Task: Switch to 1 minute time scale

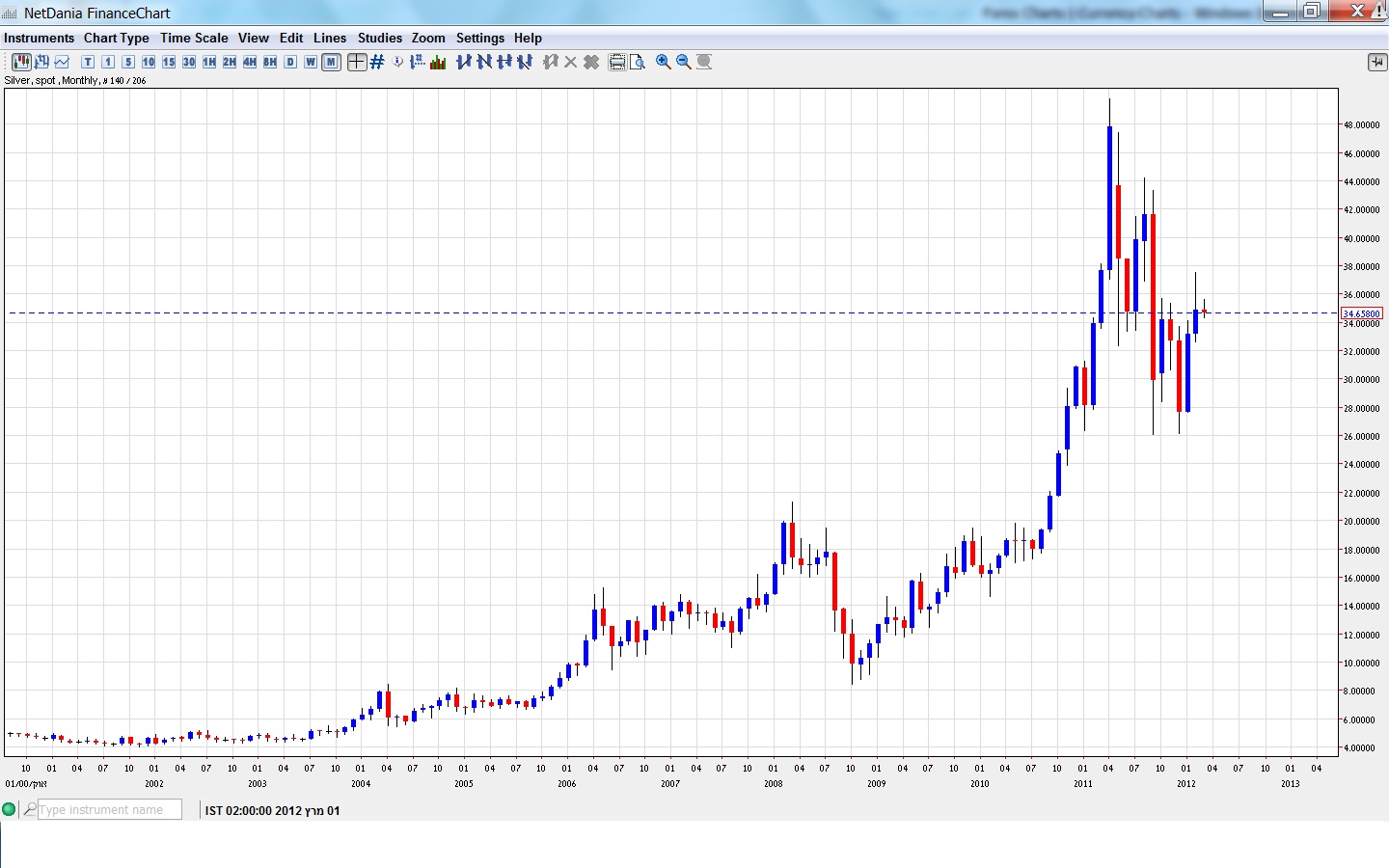Action: click(108, 62)
